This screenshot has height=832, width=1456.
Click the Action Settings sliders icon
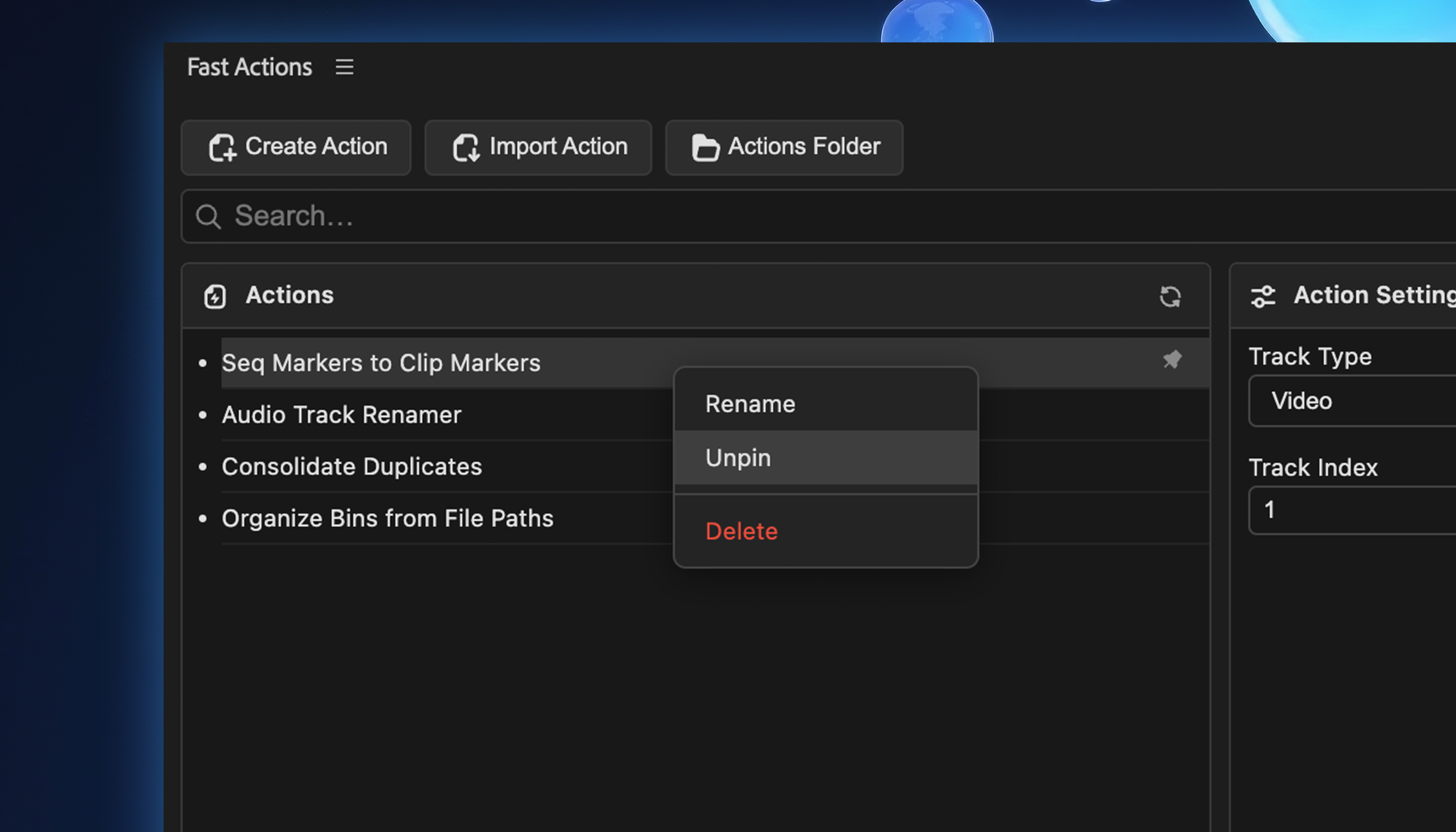coord(1263,296)
